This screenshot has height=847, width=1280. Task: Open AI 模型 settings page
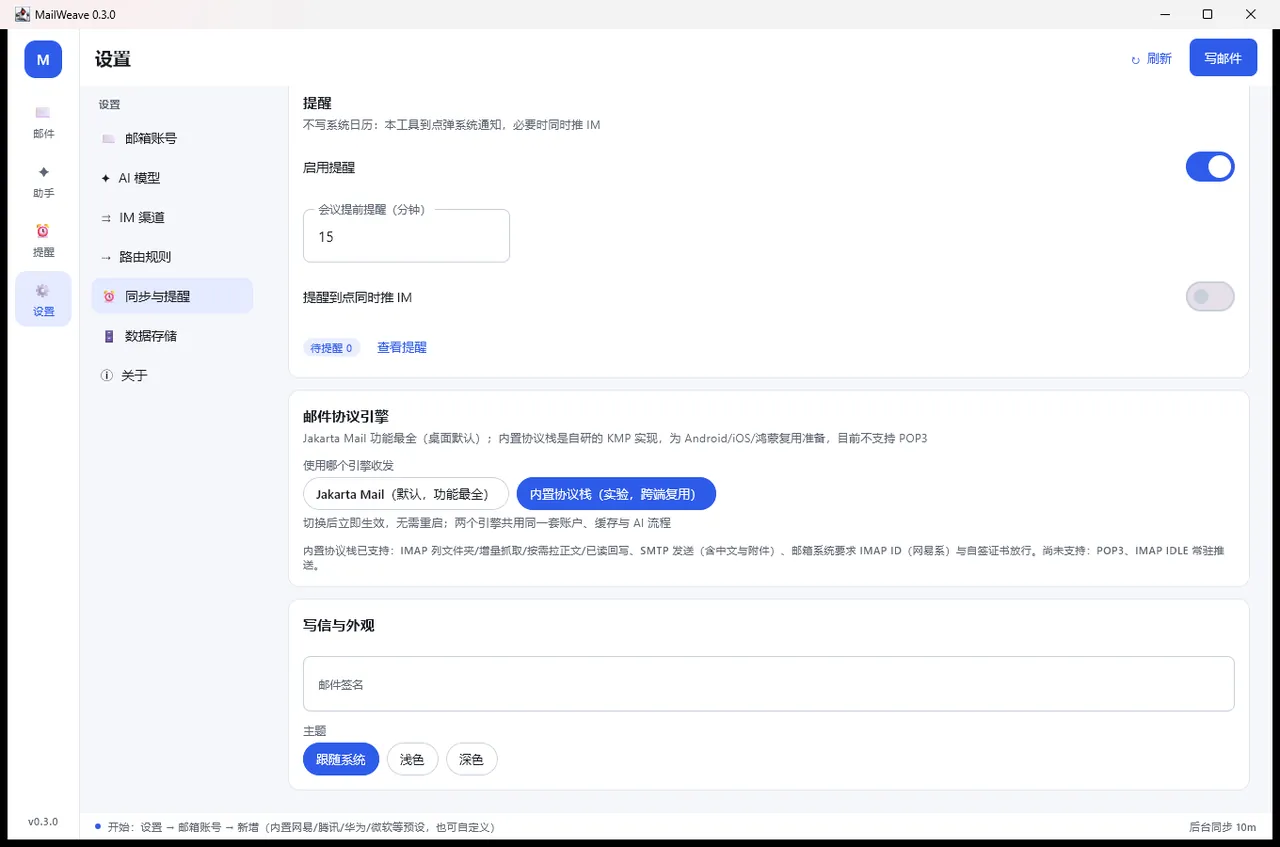pyautogui.click(x=172, y=178)
